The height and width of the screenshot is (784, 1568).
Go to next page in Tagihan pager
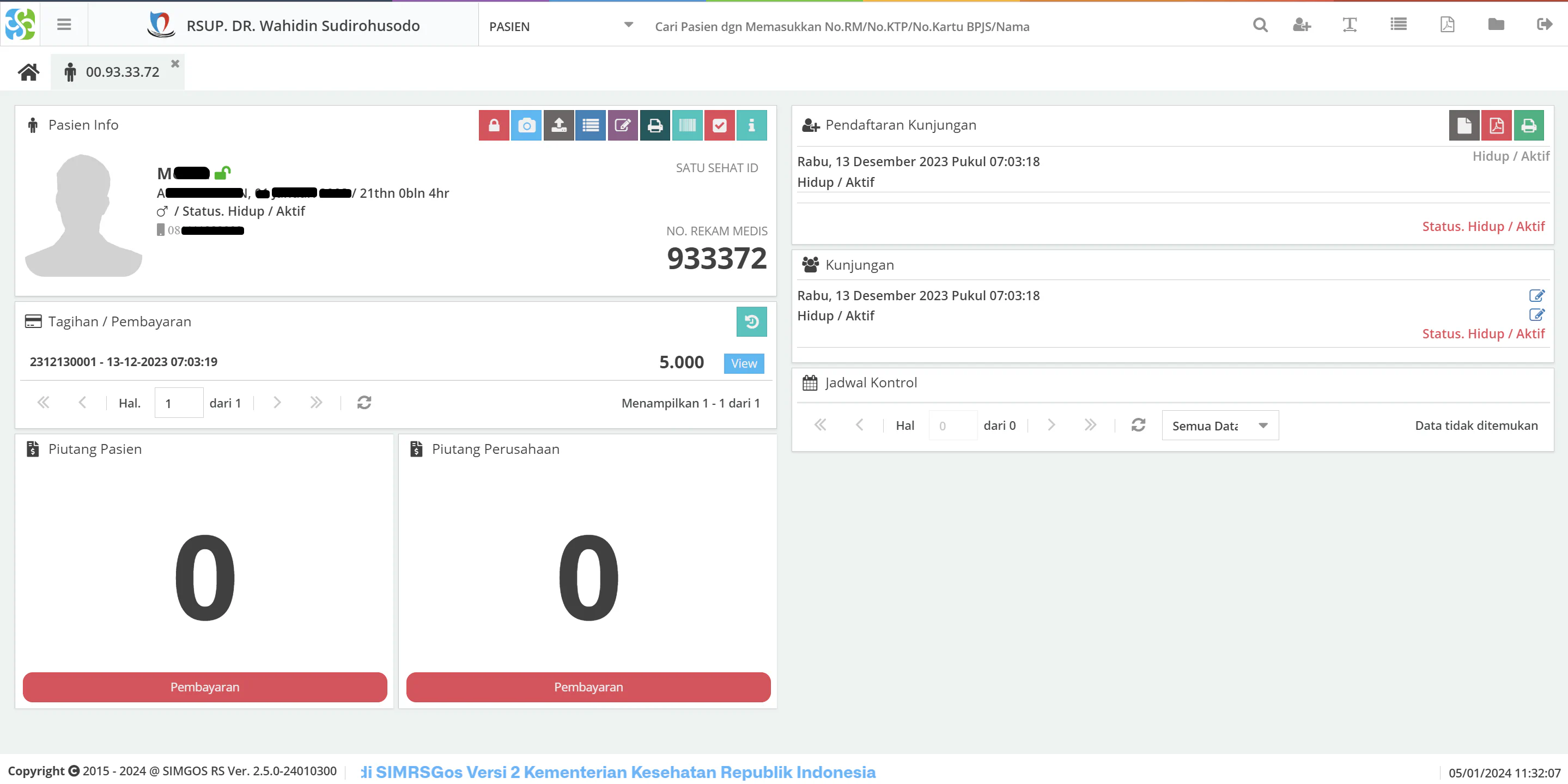pyautogui.click(x=277, y=402)
